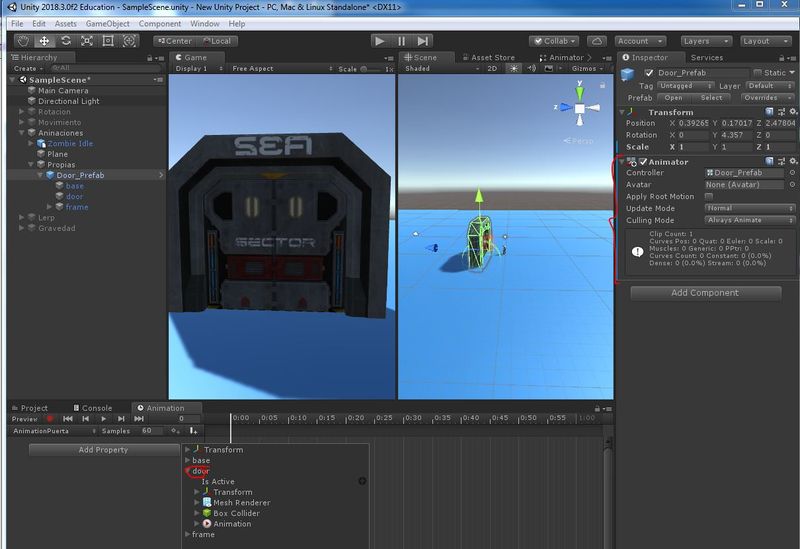Open the hierarchy Create button
The height and width of the screenshot is (549, 800).
coord(28,68)
